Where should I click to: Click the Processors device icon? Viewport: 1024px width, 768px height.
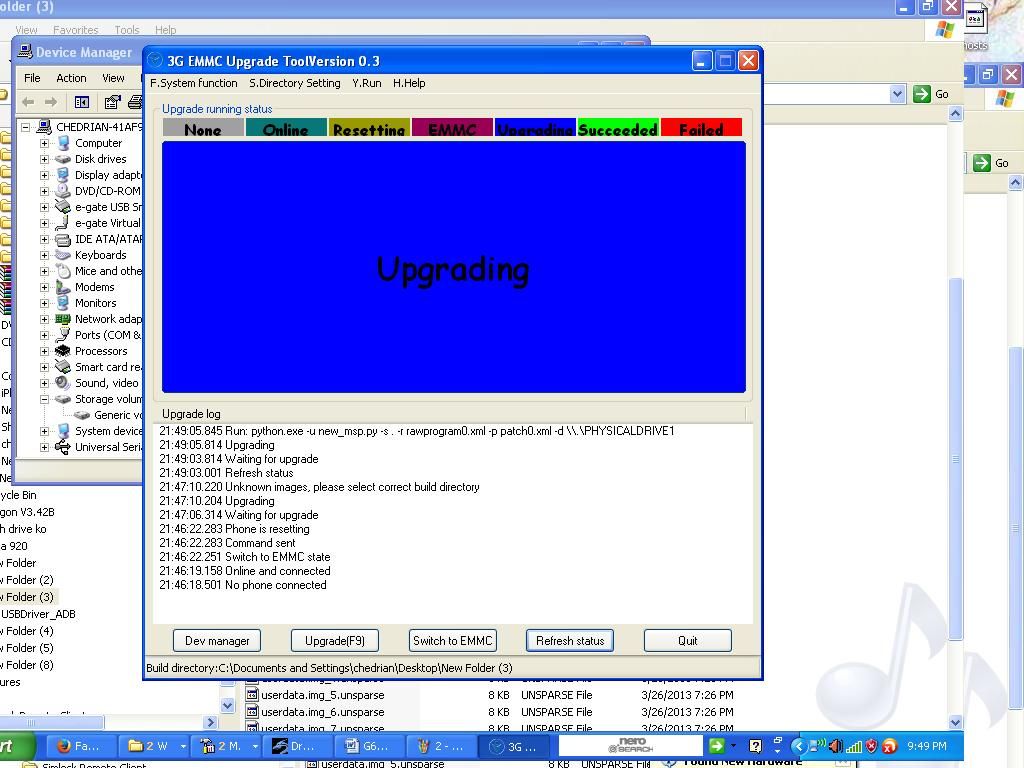pos(63,351)
